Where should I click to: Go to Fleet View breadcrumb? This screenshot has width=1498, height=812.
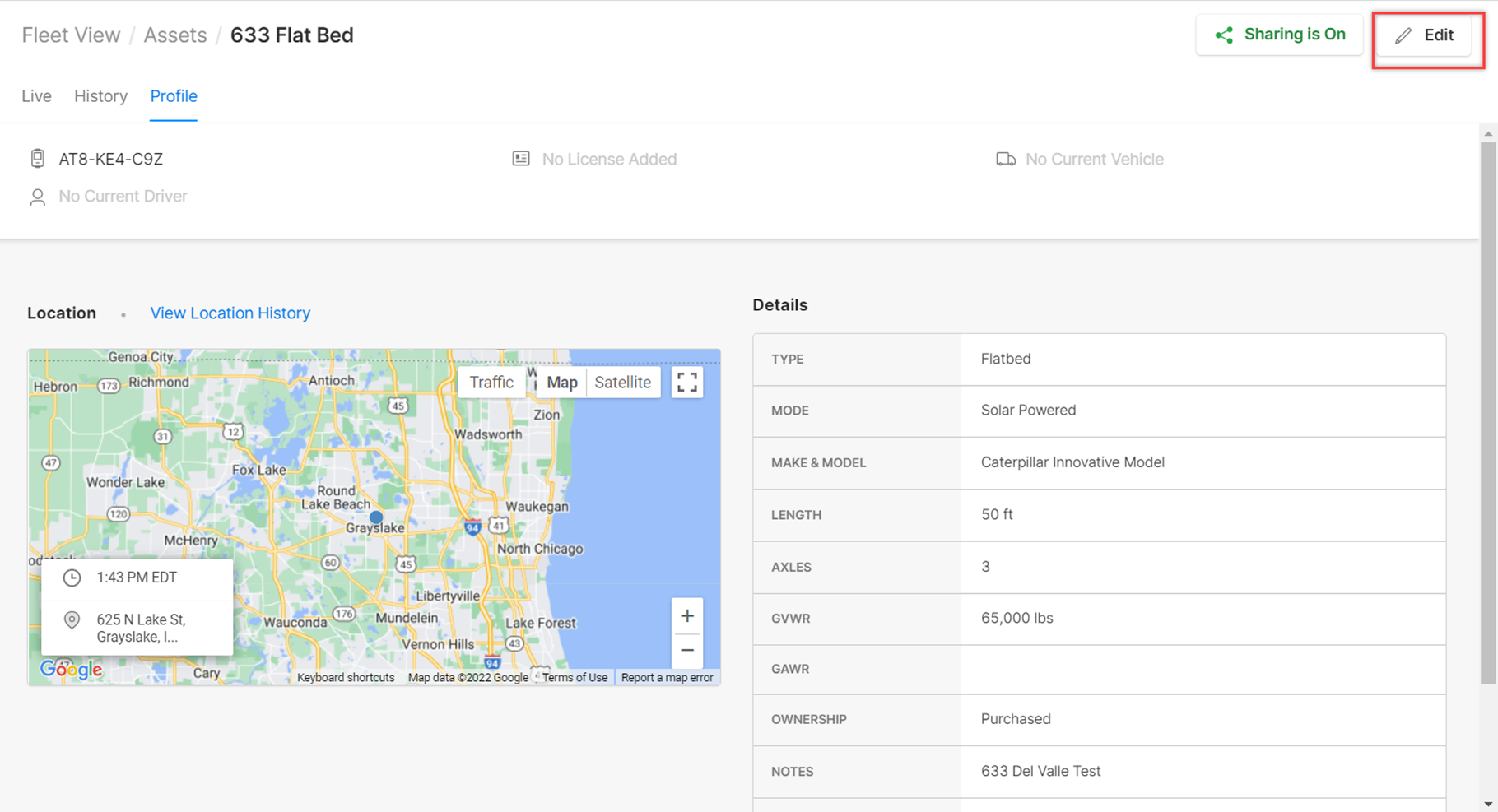coord(71,35)
